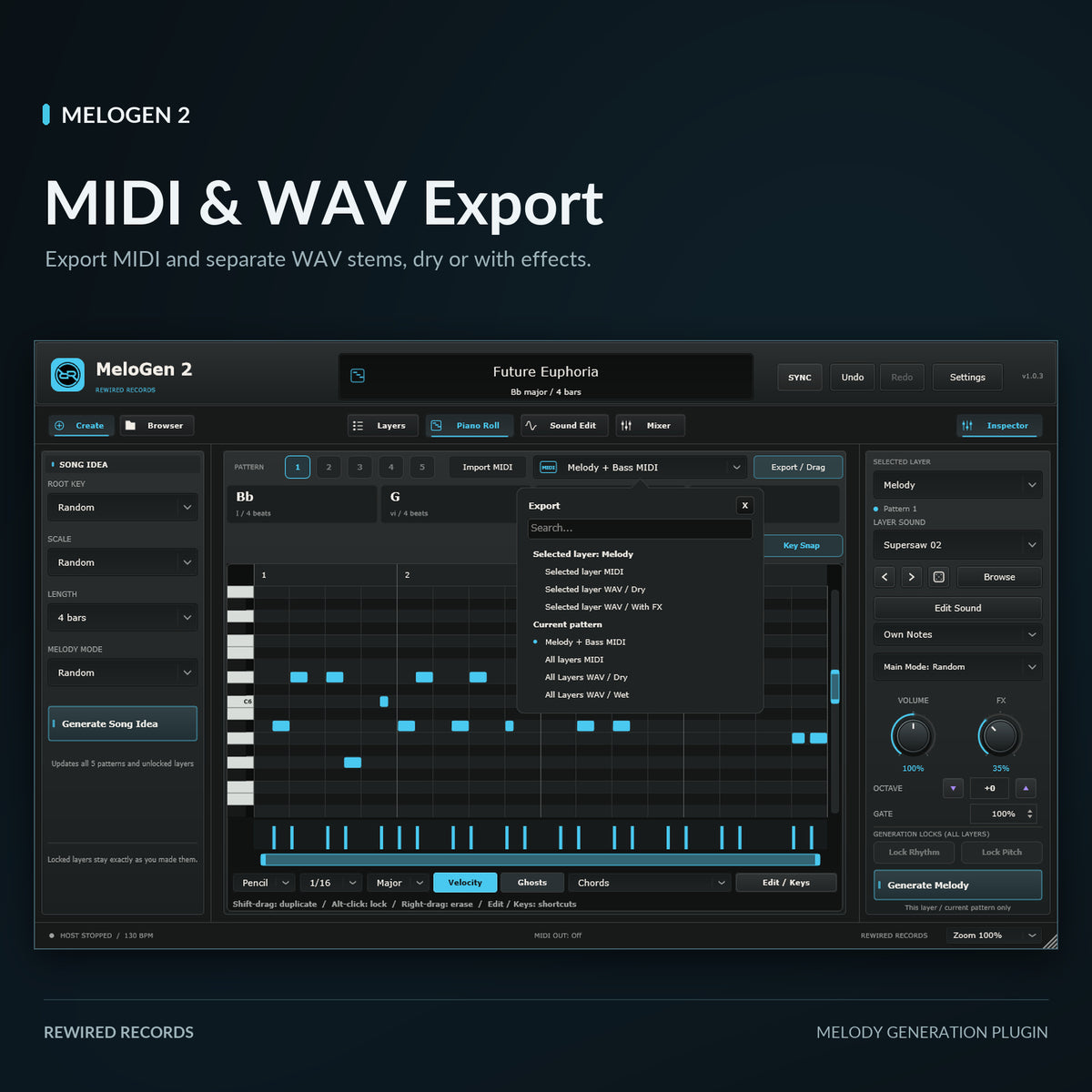The height and width of the screenshot is (1092, 1092).
Task: Select pattern 4
Action: coord(391,467)
